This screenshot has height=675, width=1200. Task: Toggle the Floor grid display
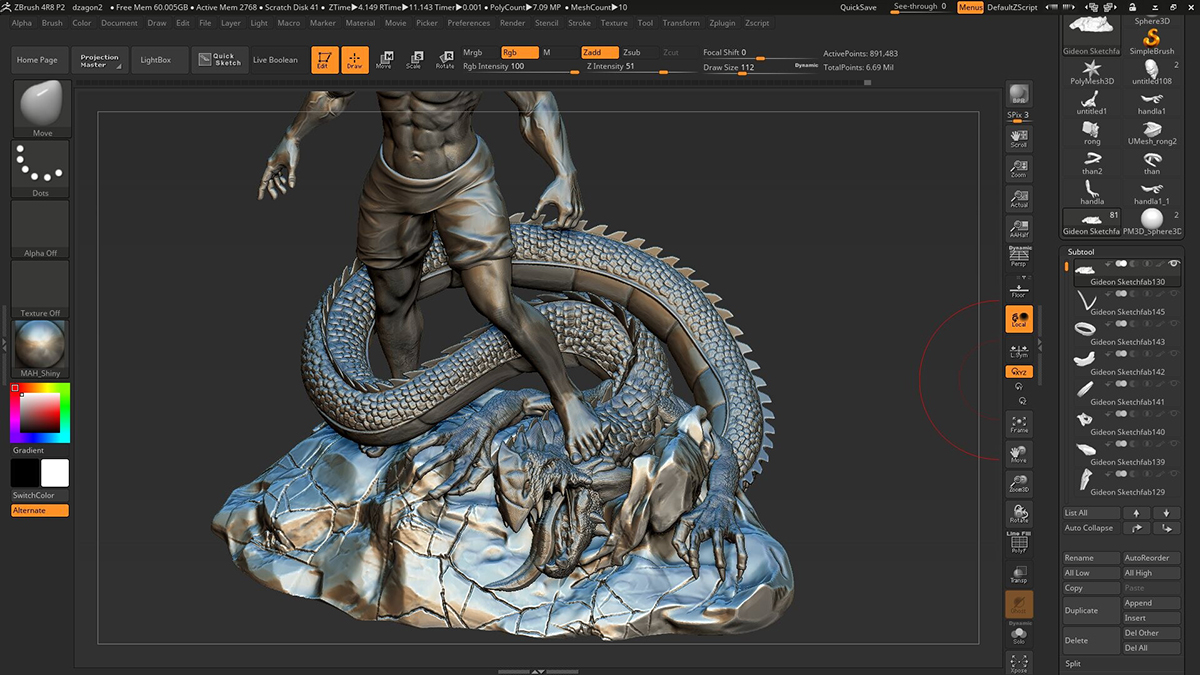tap(1018, 290)
